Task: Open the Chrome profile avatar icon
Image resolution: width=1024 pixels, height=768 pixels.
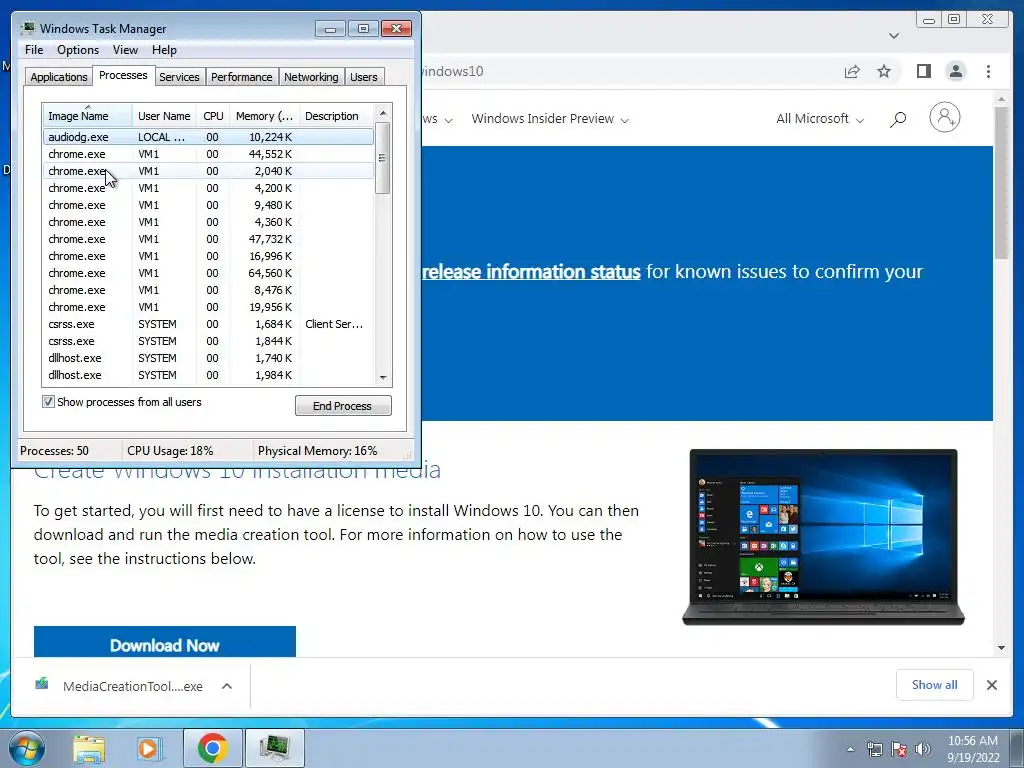Action: (x=955, y=71)
